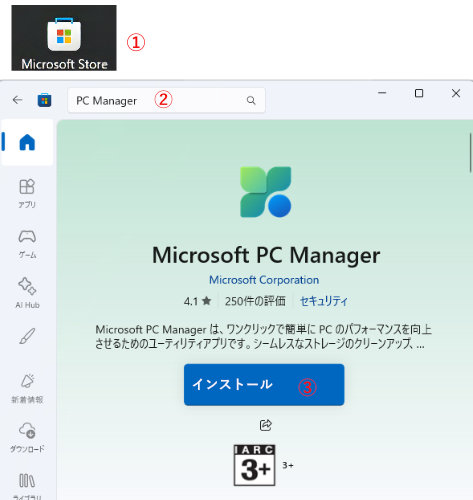Close the Microsoft Store window
The width and height of the screenshot is (473, 500).
pos(456,93)
